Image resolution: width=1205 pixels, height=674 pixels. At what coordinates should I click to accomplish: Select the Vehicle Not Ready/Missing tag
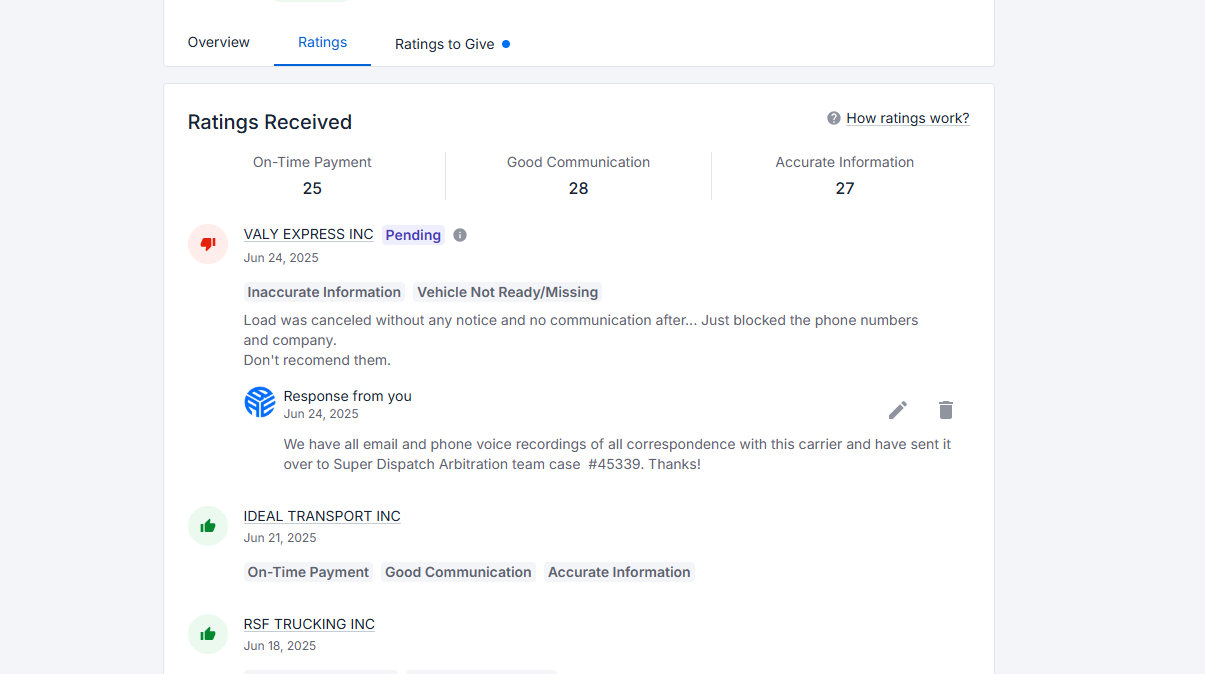(x=507, y=291)
